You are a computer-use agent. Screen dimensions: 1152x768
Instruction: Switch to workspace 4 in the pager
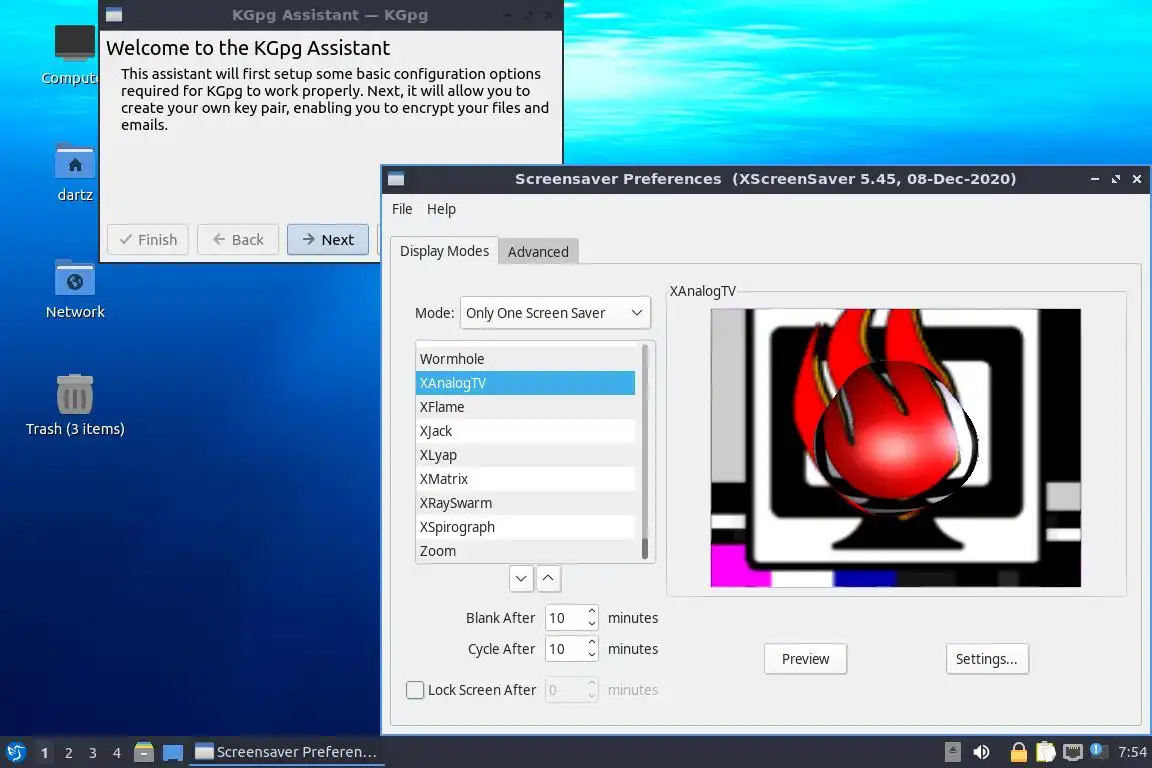(117, 753)
